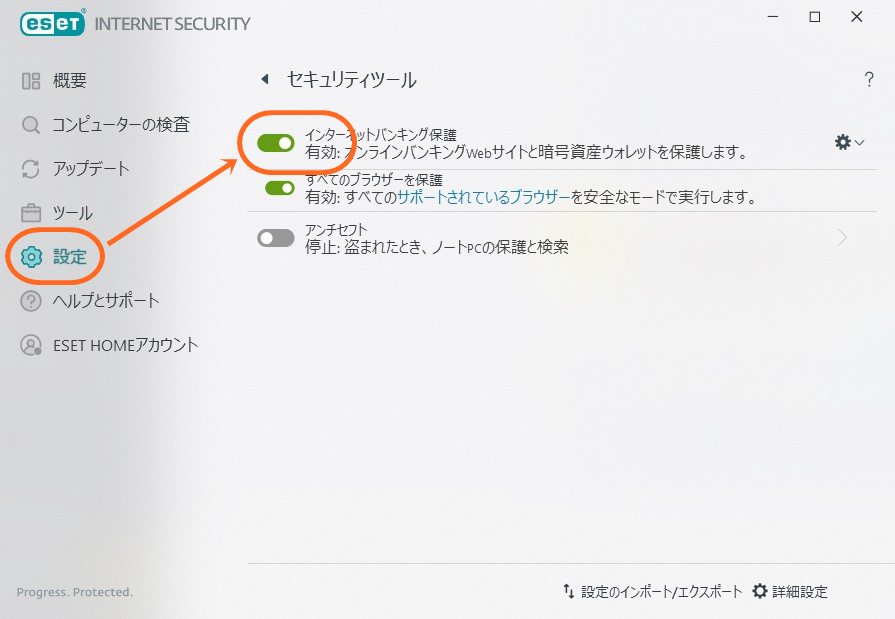Click the ESET logo in title bar
Image resolution: width=895 pixels, height=619 pixels.
53,23
